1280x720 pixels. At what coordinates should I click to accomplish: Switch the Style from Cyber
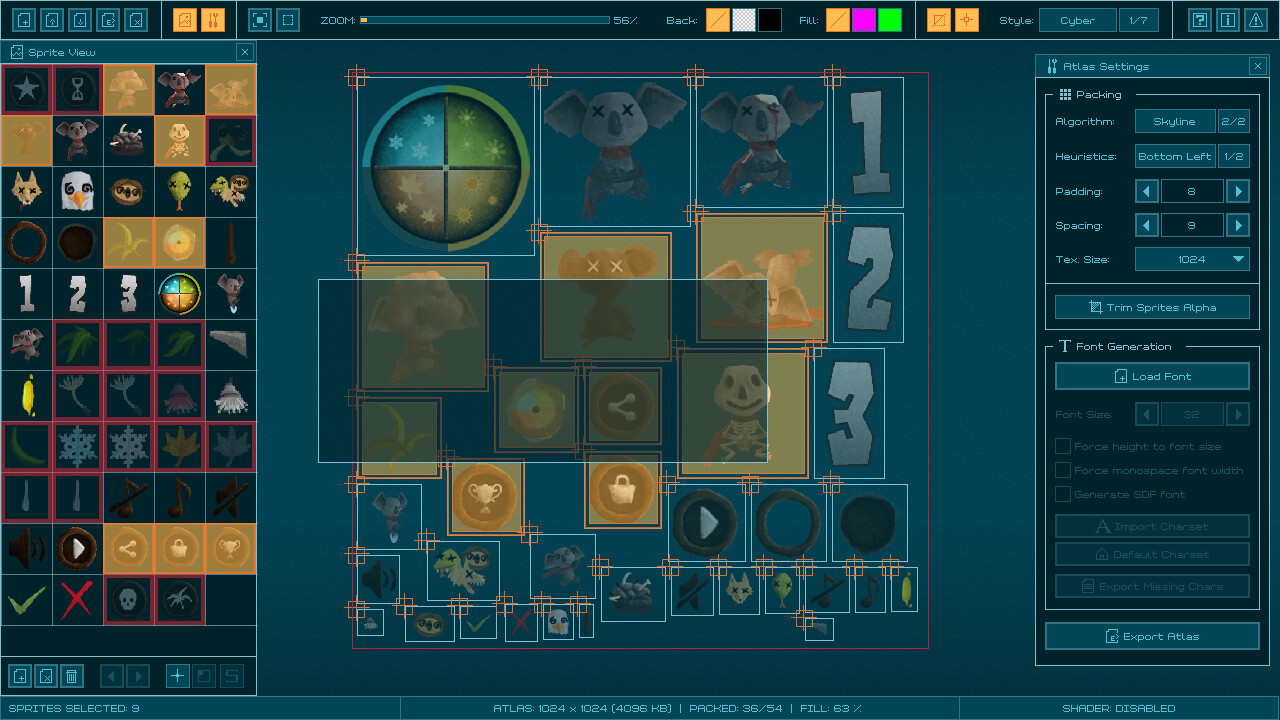point(1077,19)
